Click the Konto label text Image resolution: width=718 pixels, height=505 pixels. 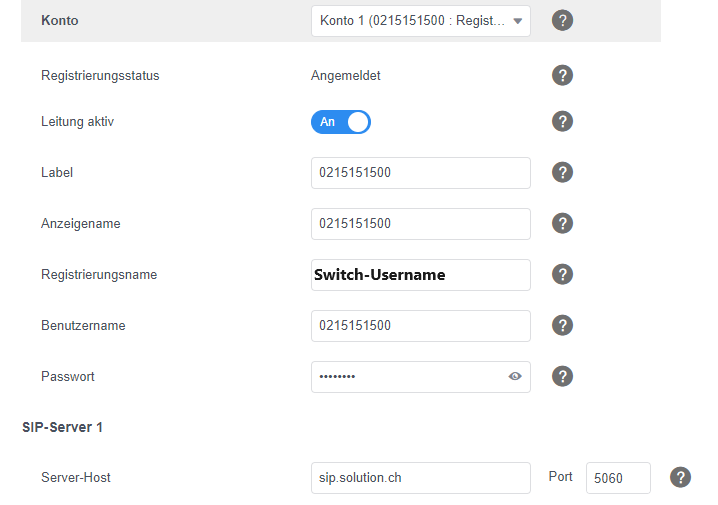tap(60, 21)
